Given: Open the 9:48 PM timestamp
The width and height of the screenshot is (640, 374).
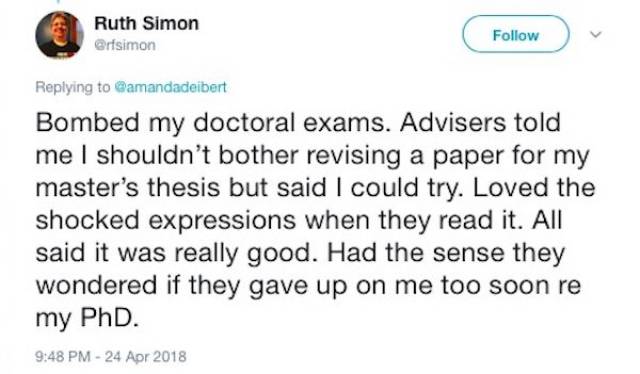Looking at the screenshot, I should tap(63, 356).
